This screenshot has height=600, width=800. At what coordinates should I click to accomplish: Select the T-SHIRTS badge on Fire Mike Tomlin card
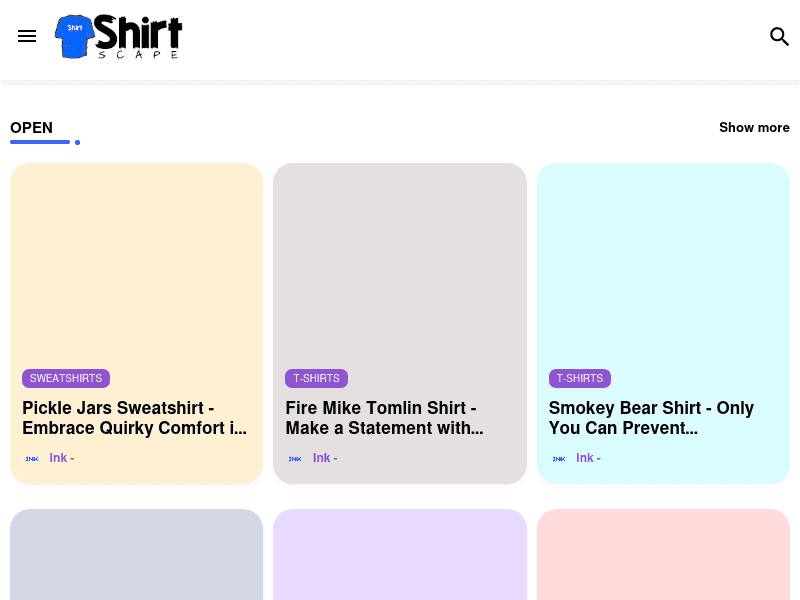[316, 378]
